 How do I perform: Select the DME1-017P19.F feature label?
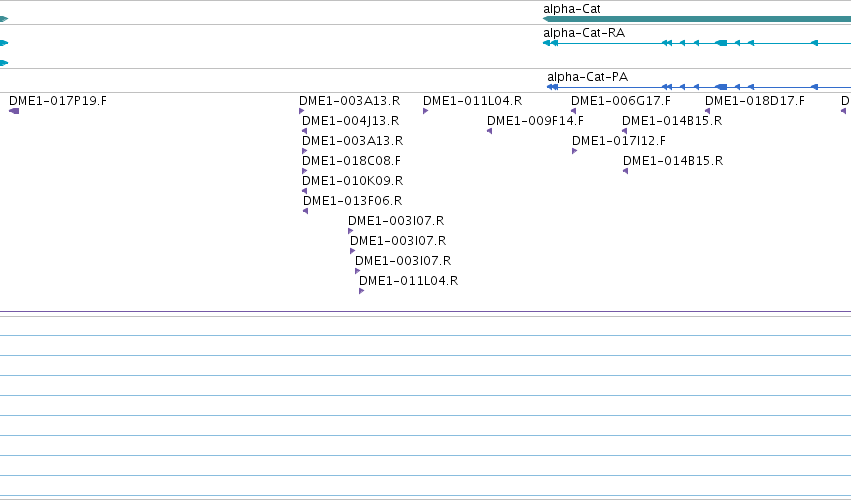58,100
